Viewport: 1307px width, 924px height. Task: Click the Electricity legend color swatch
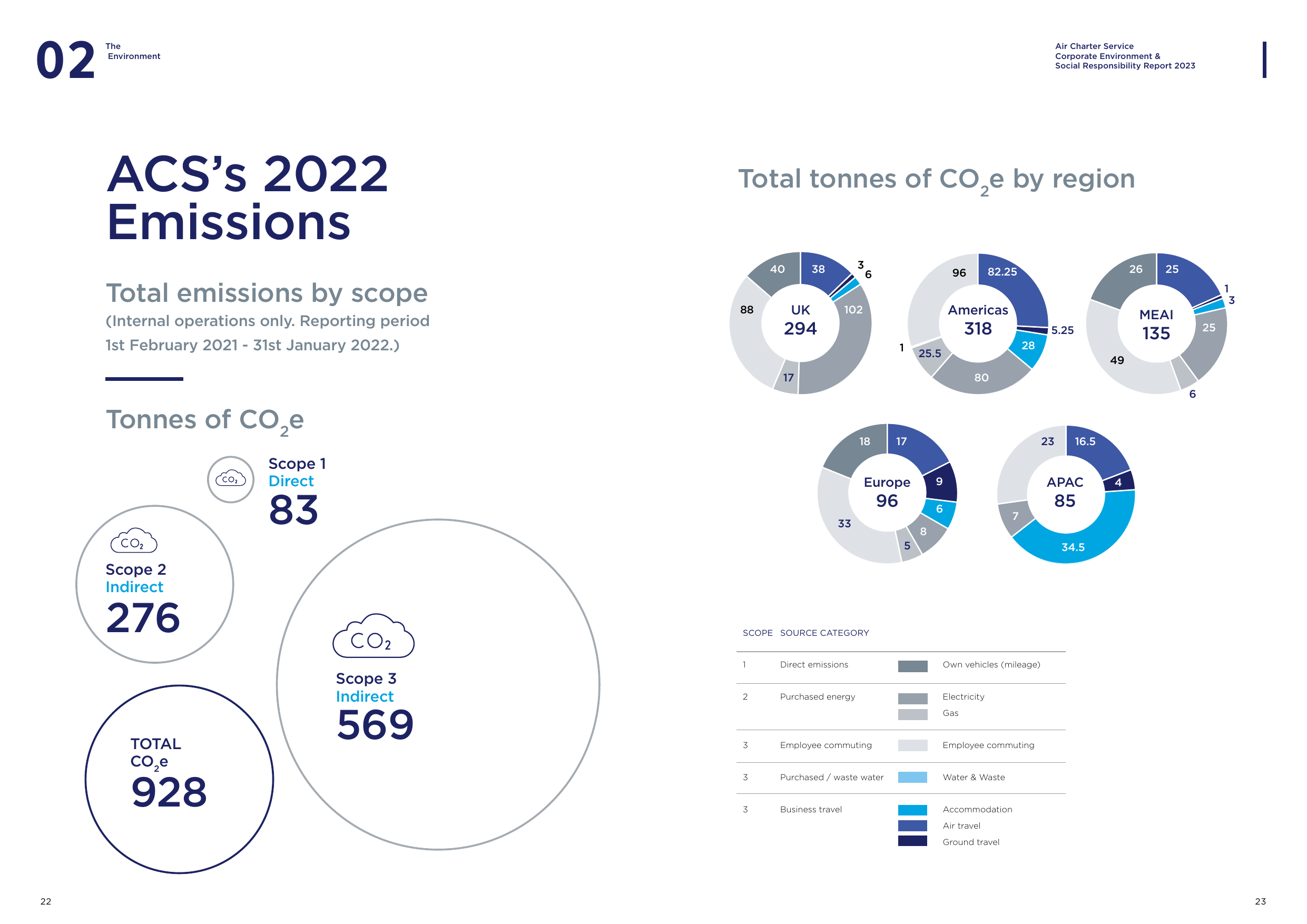pos(912,698)
